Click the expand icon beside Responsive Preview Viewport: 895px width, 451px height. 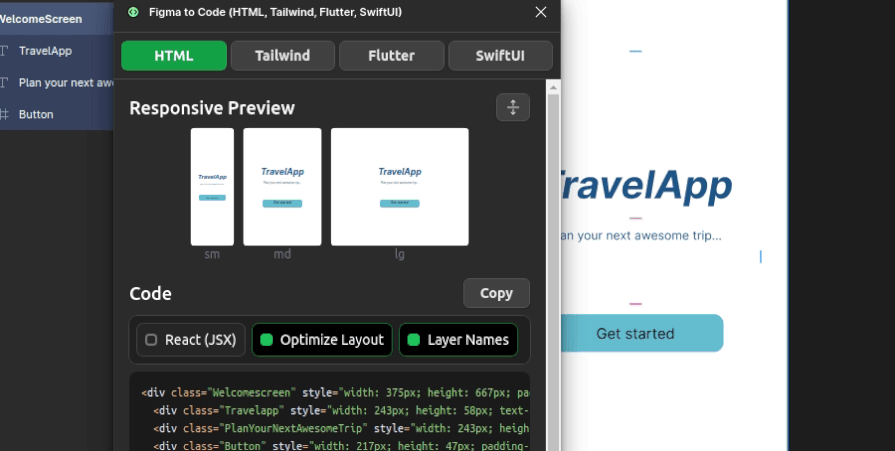(512, 107)
